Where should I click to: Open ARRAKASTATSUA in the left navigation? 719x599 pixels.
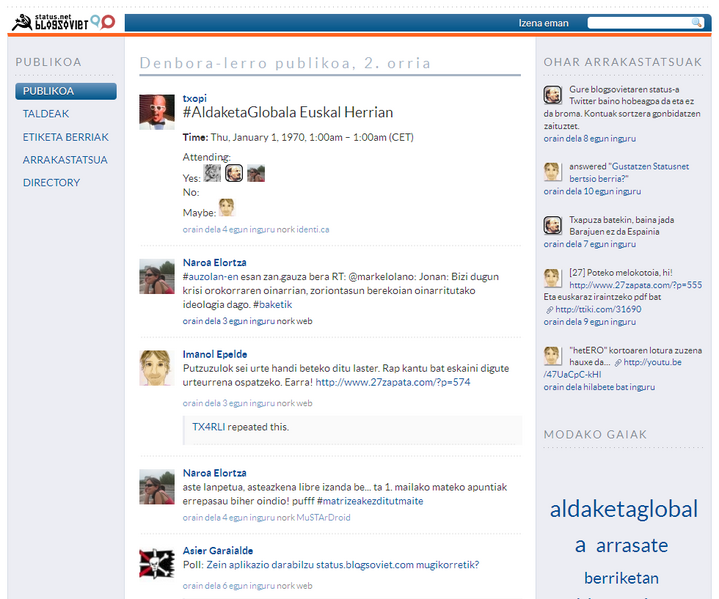pos(65,160)
